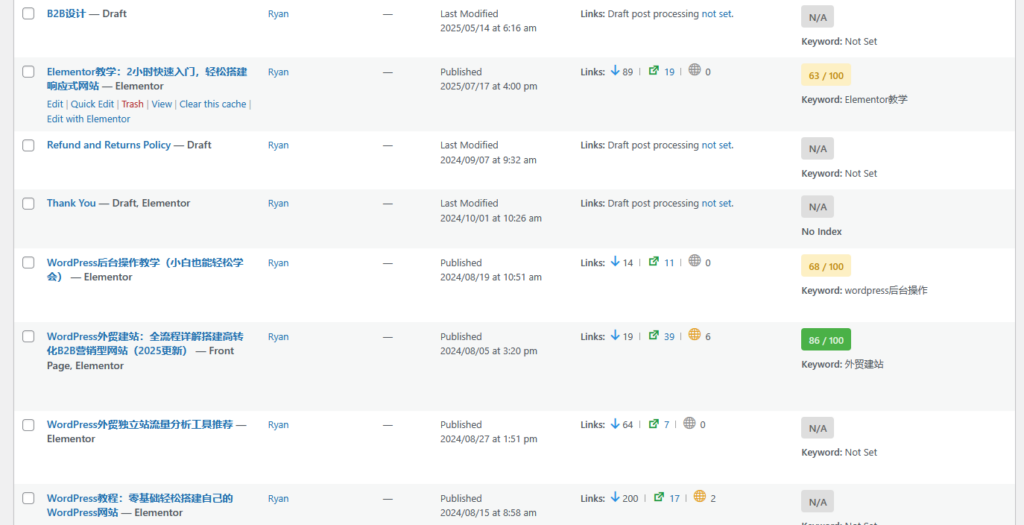Click 'not set' link in Thank You row
The width and height of the screenshot is (1024, 525).
pyautogui.click(x=716, y=203)
